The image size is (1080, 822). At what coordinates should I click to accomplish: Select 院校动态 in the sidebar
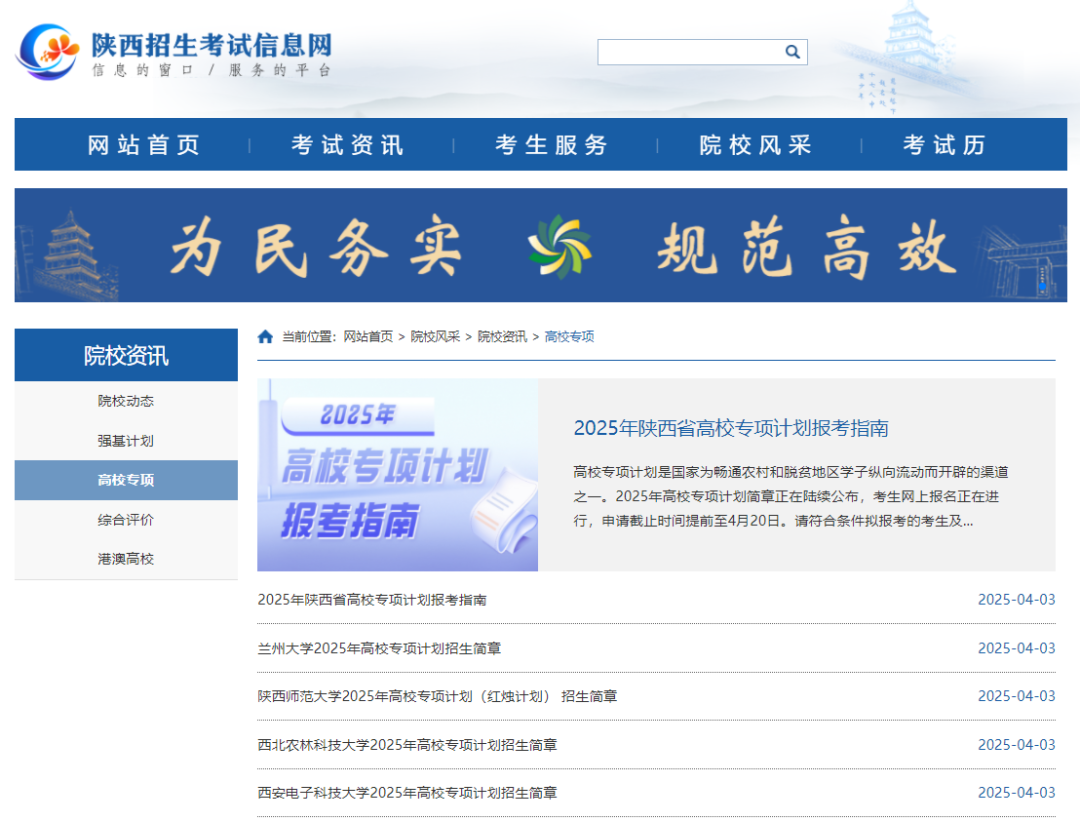point(124,400)
